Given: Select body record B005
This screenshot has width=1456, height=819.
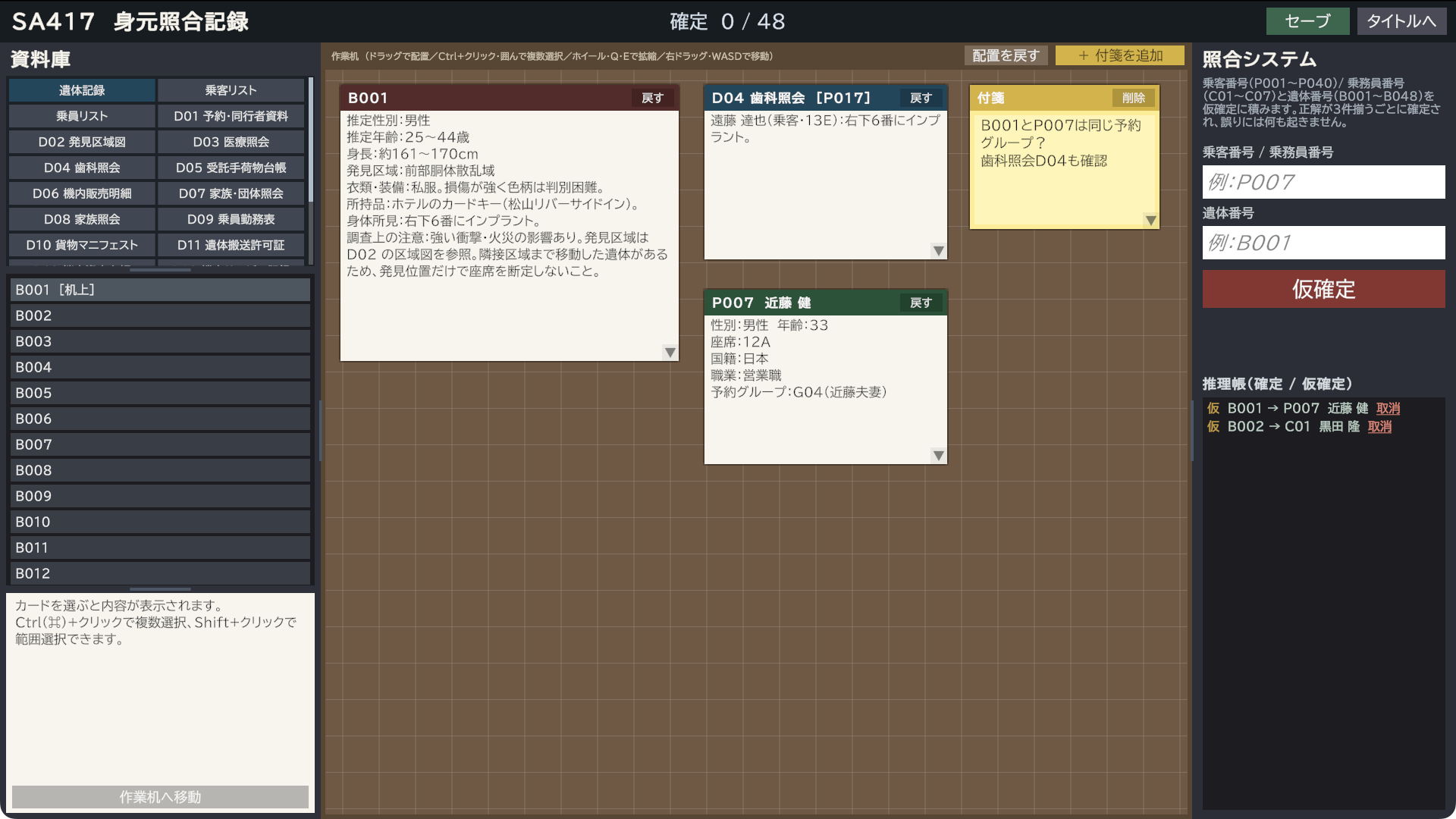Looking at the screenshot, I should point(160,393).
